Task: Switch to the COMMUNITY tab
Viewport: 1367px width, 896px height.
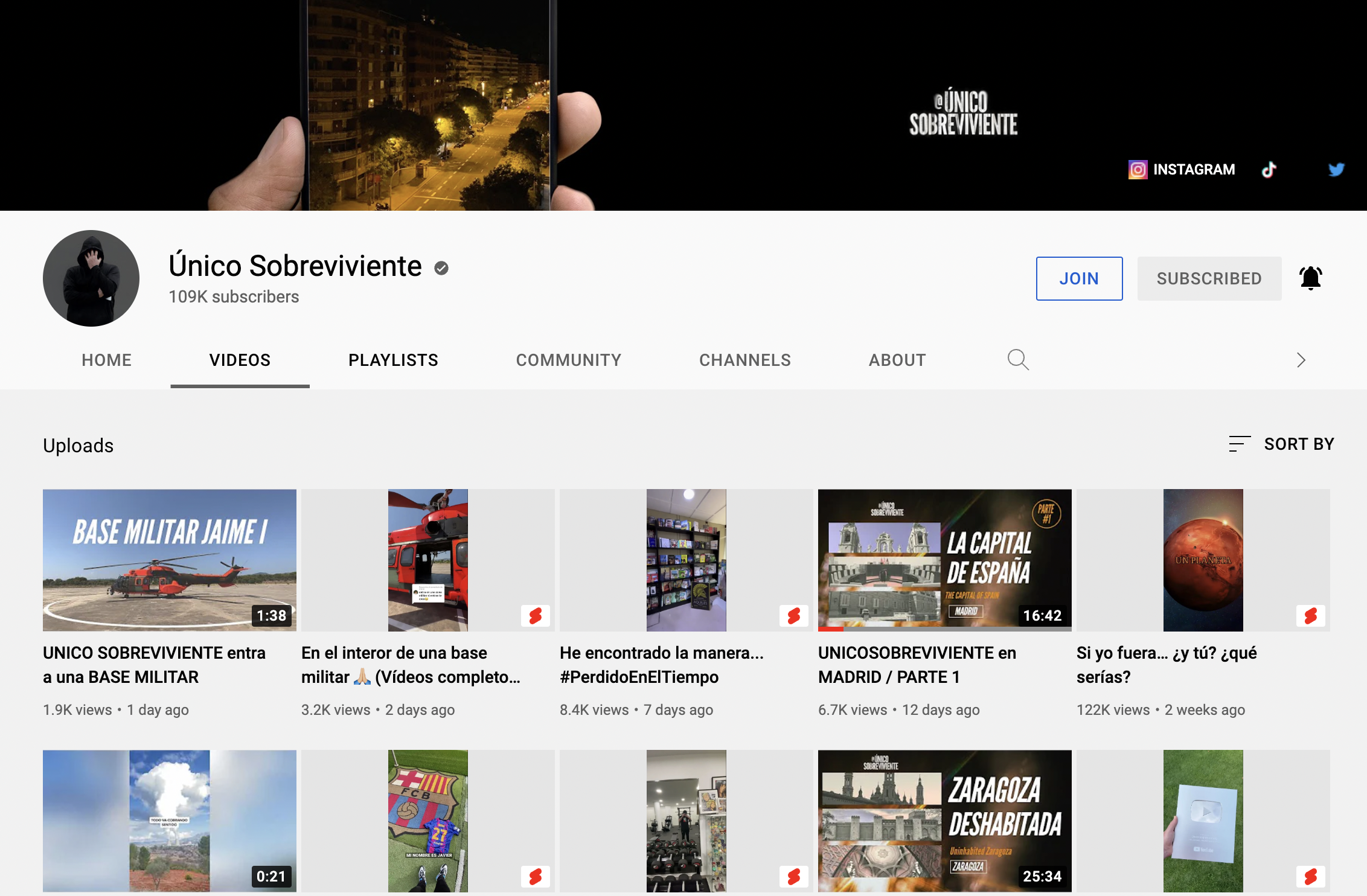Action: (568, 360)
